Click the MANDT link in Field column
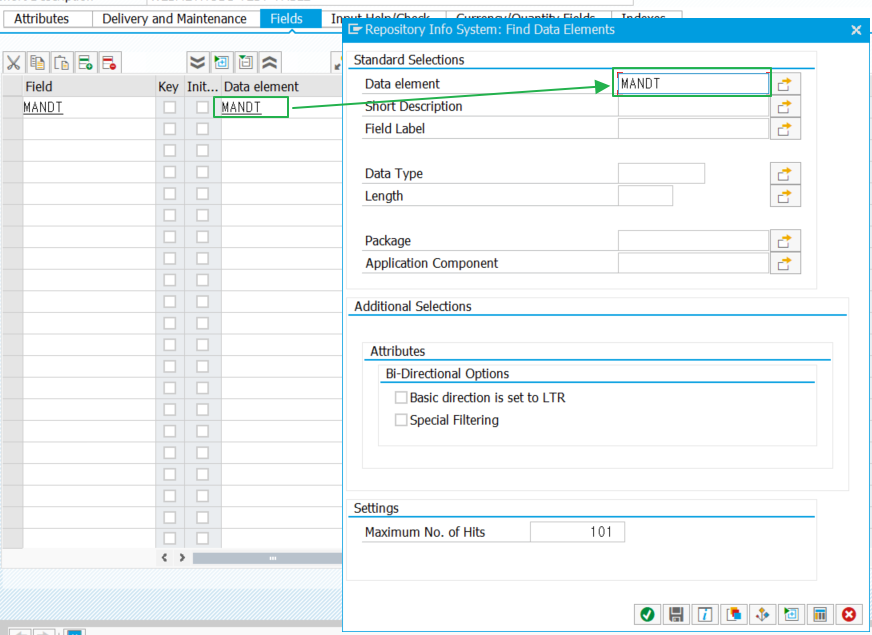872x635 pixels. pyautogui.click(x=43, y=108)
